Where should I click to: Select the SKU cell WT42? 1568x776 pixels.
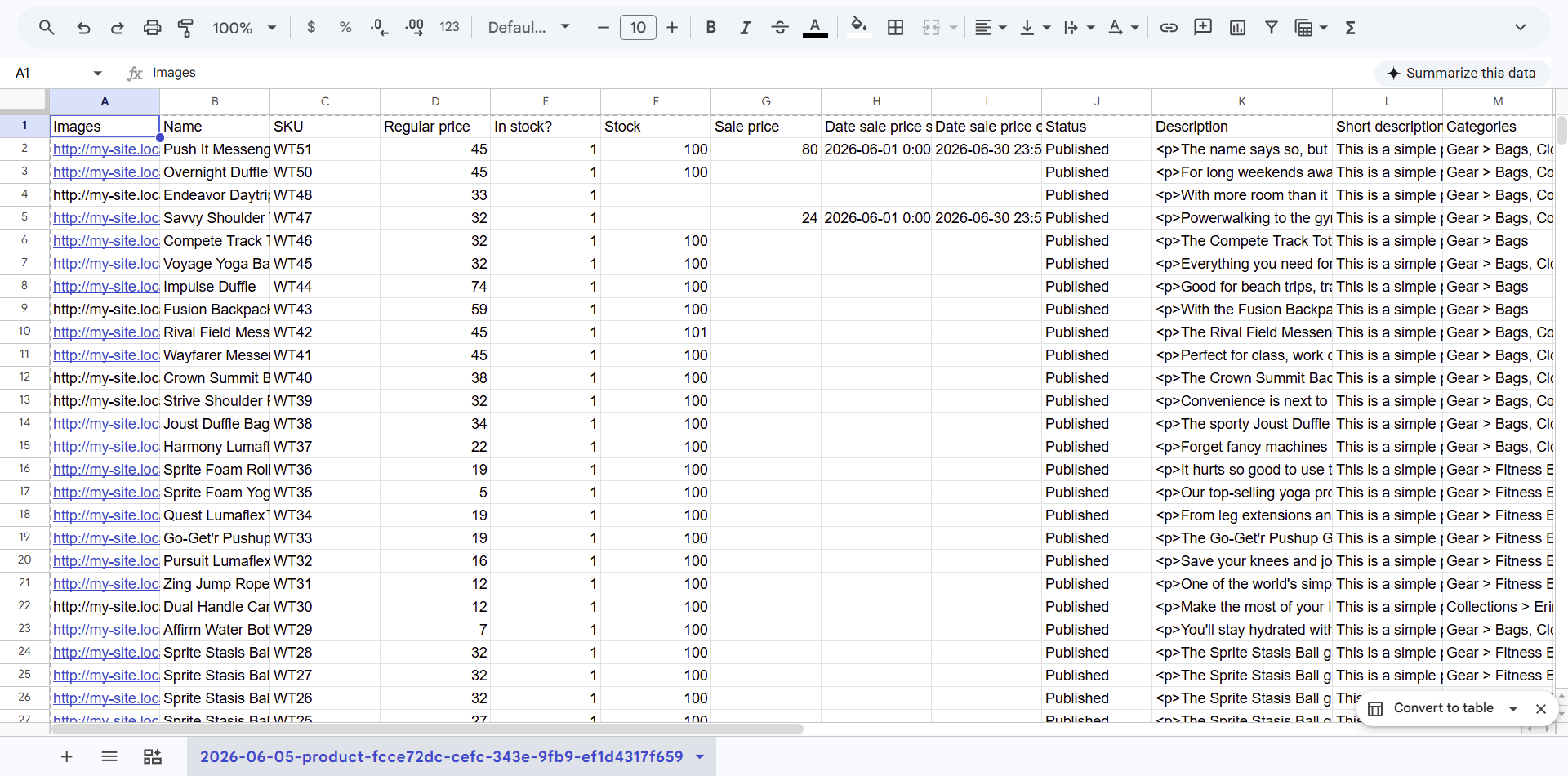coord(325,332)
